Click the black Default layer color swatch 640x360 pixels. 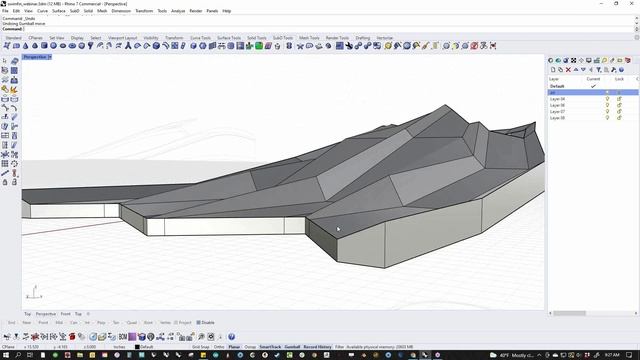[x=137, y=347]
